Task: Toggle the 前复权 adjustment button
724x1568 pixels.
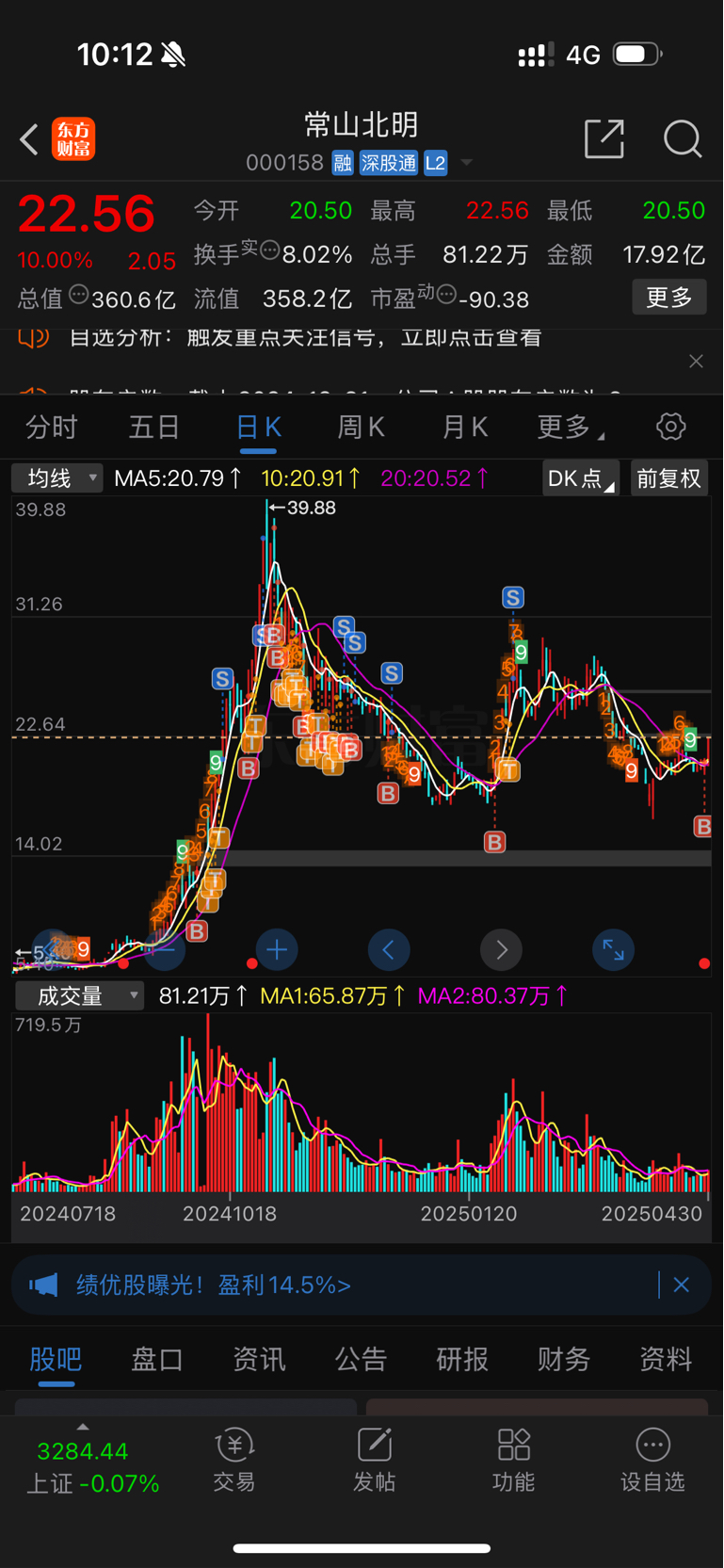Action: (668, 478)
